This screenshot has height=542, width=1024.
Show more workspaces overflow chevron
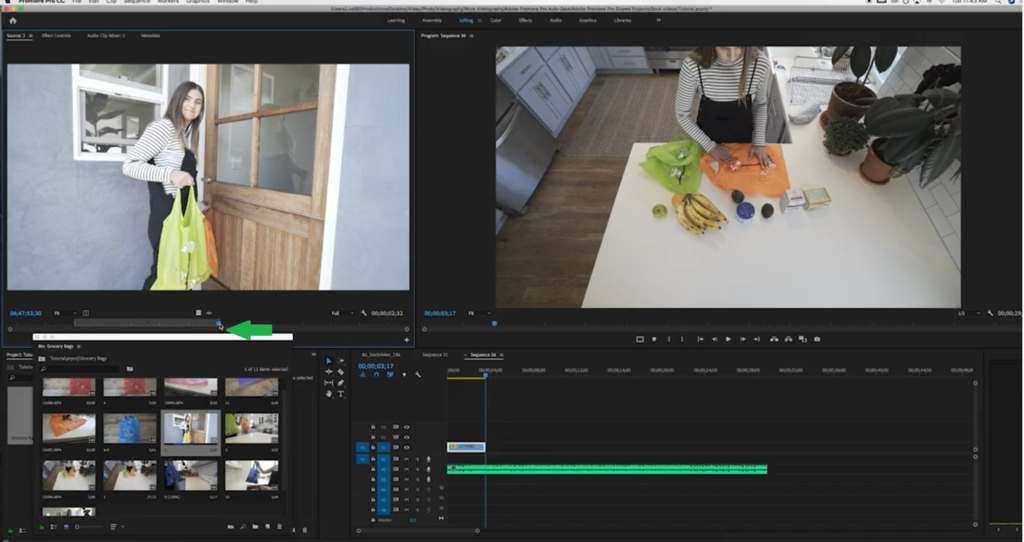658,20
